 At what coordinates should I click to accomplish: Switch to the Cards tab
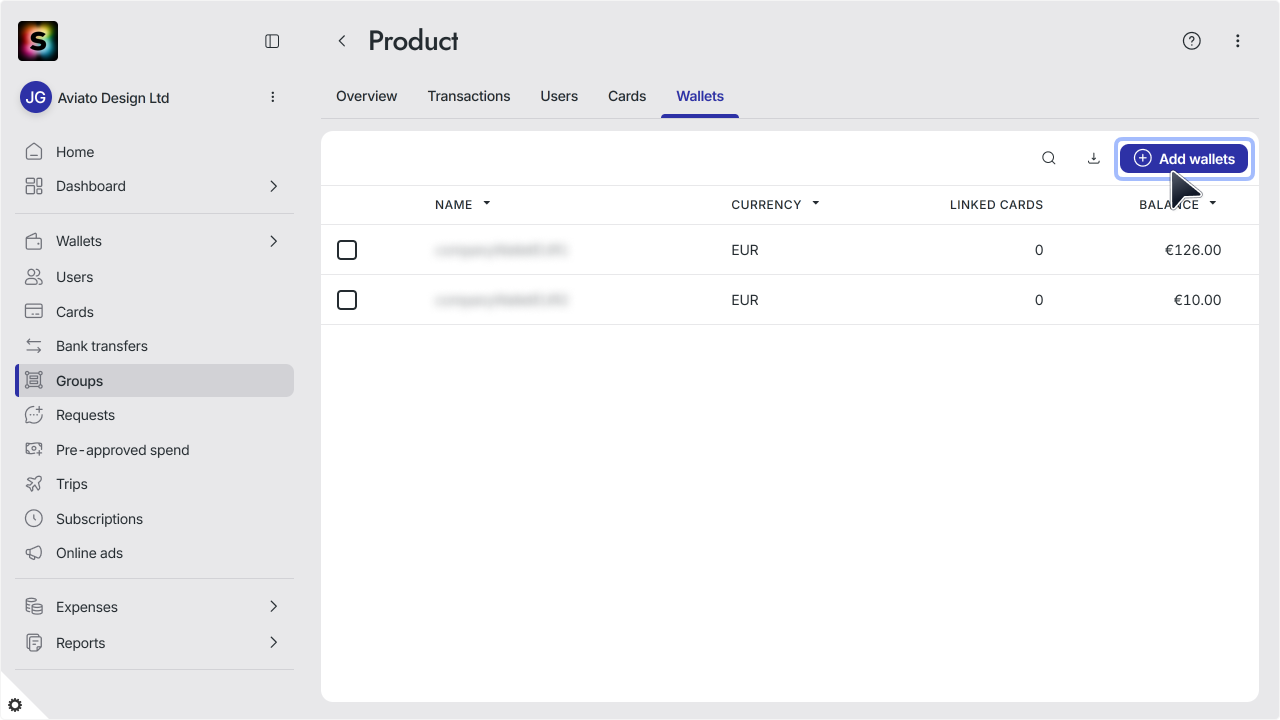click(627, 96)
